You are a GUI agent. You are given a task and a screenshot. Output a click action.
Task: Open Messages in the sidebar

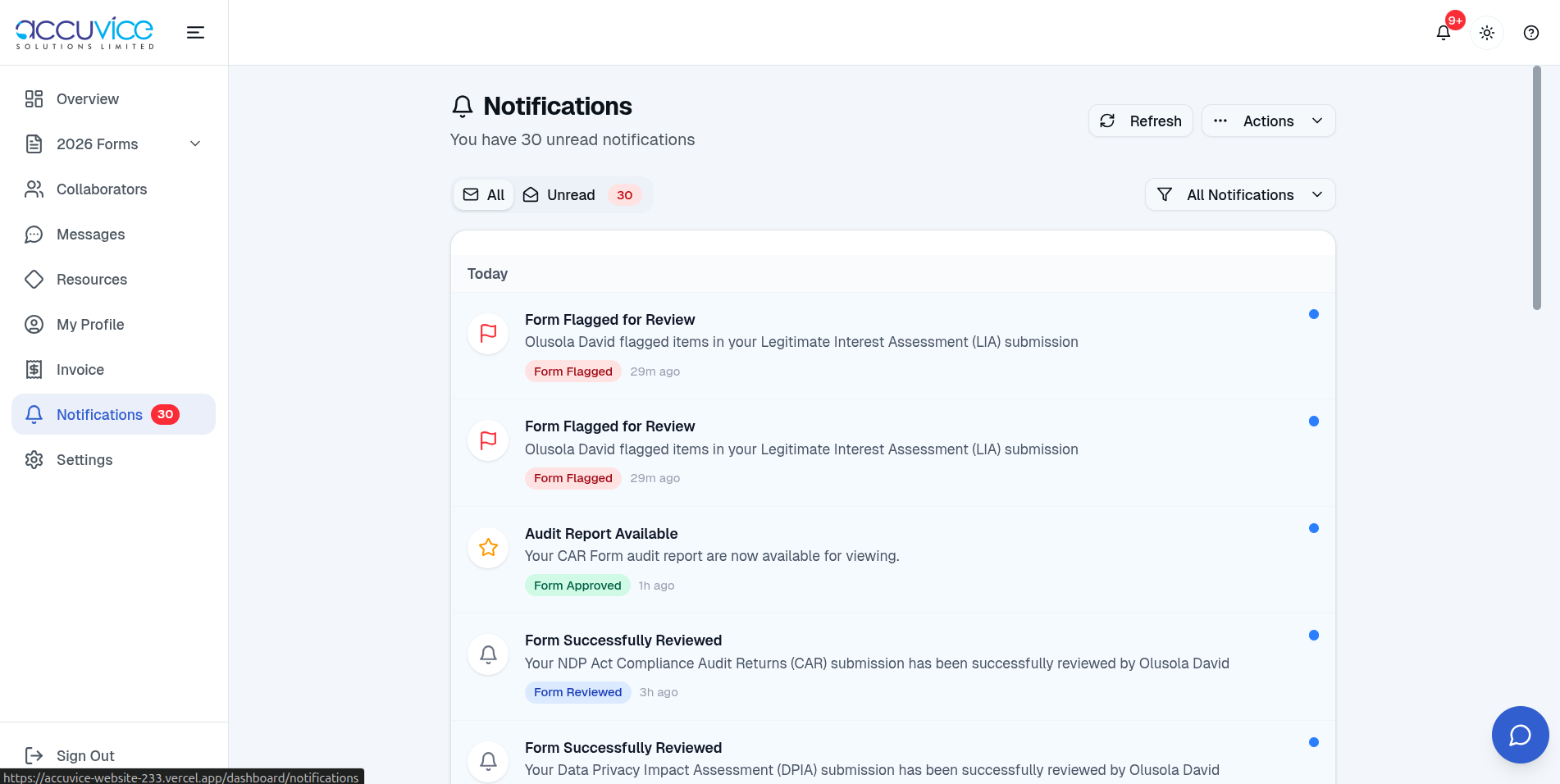90,235
